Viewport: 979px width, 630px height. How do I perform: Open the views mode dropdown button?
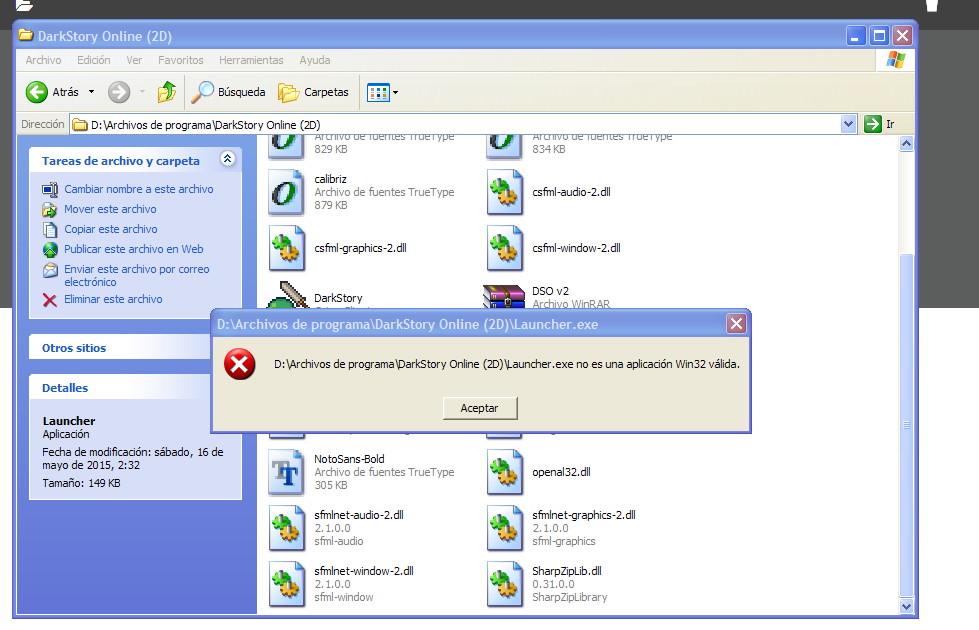click(383, 92)
